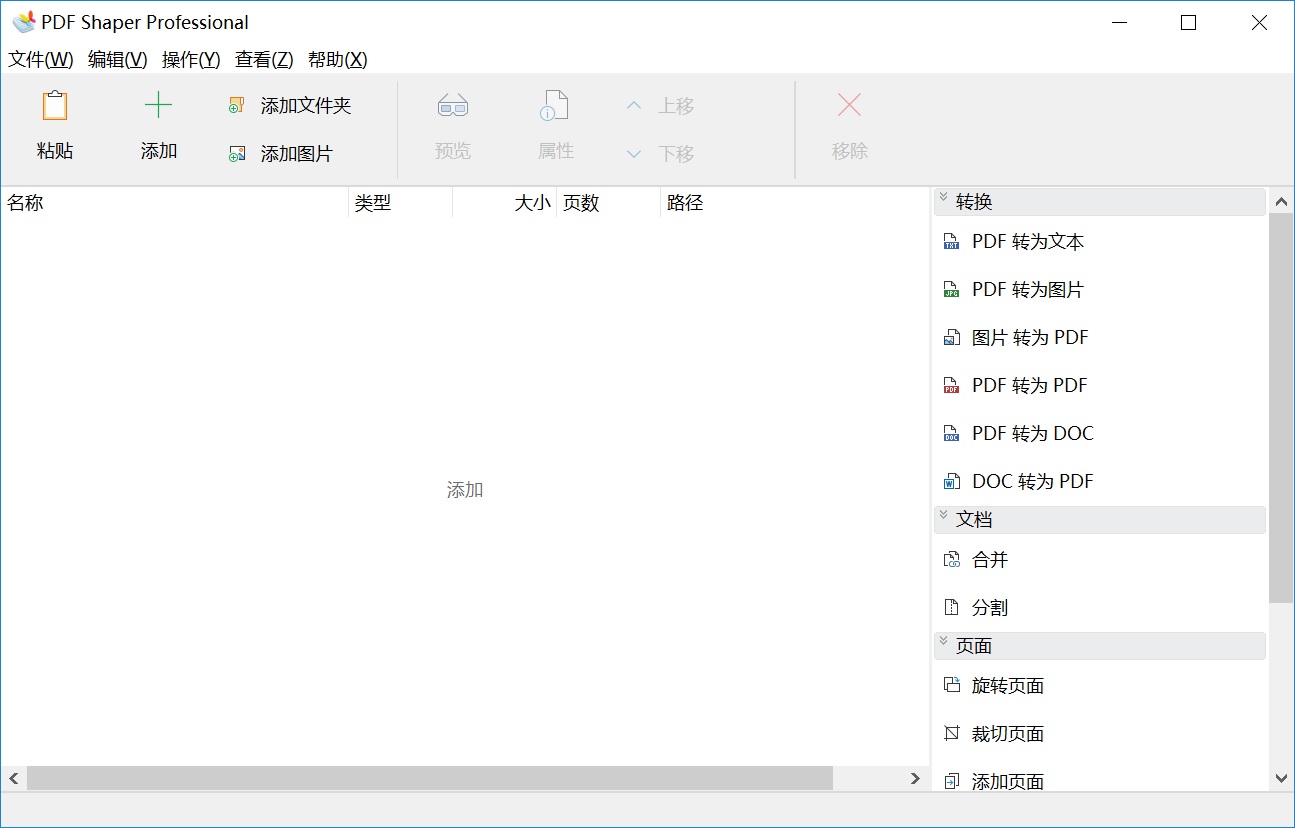
Task: Select the PDF 转为 DOC action label
Action: (x=1033, y=433)
